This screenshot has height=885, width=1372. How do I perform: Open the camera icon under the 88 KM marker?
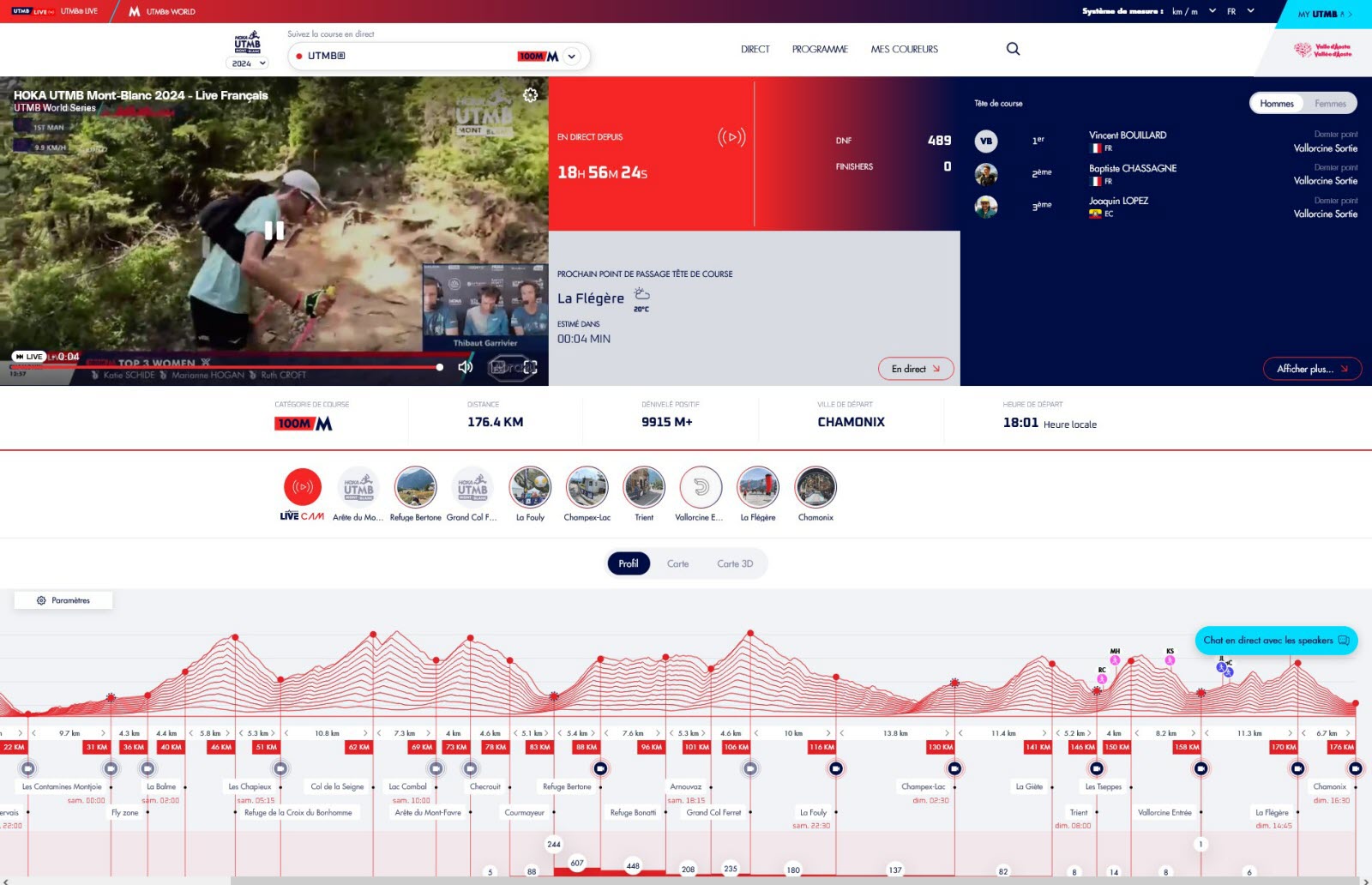point(600,768)
